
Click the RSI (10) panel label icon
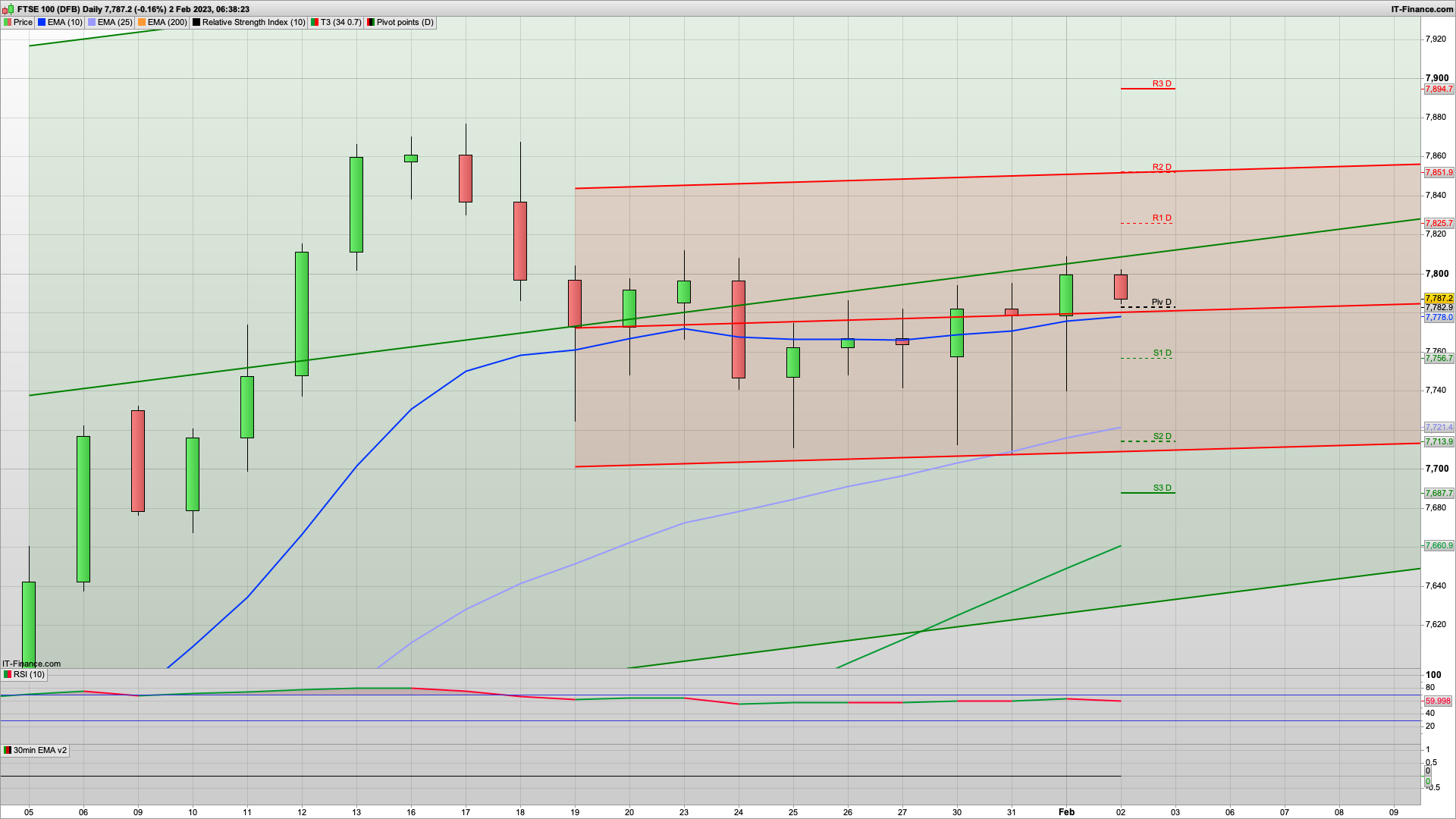tap(8, 675)
